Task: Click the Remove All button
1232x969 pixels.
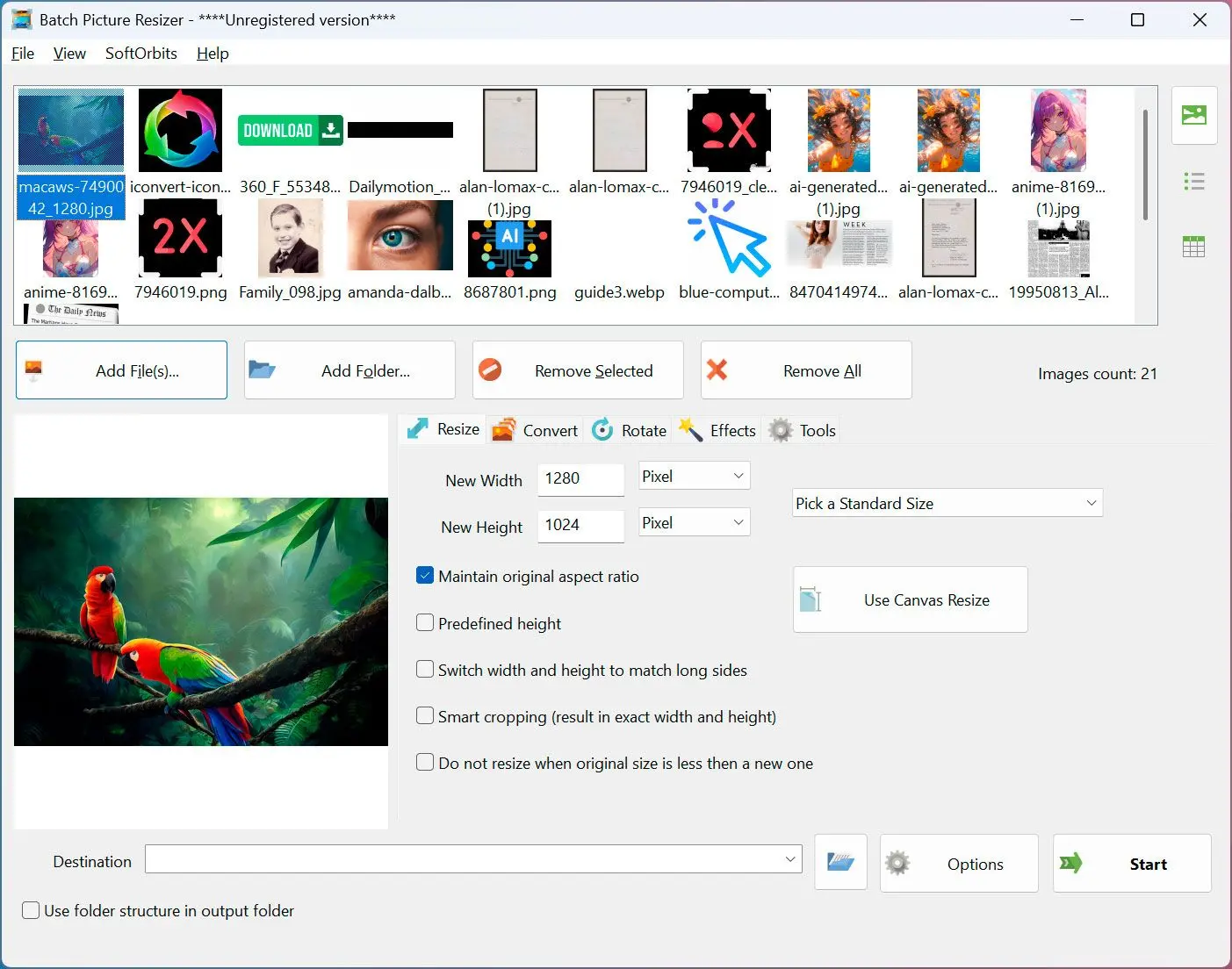Action: click(806, 370)
